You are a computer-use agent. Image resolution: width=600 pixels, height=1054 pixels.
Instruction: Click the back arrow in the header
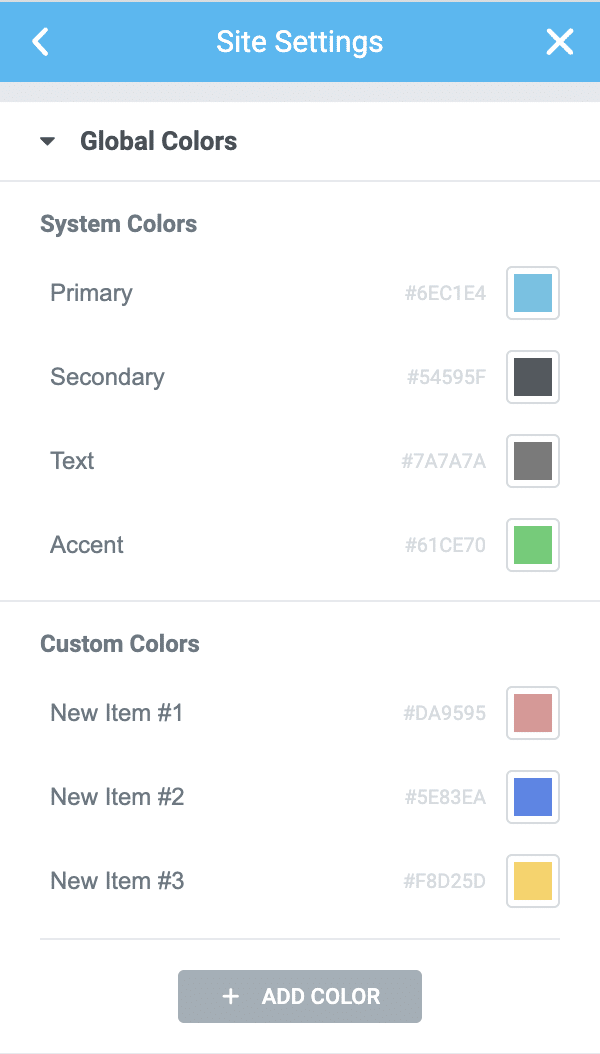coord(40,42)
